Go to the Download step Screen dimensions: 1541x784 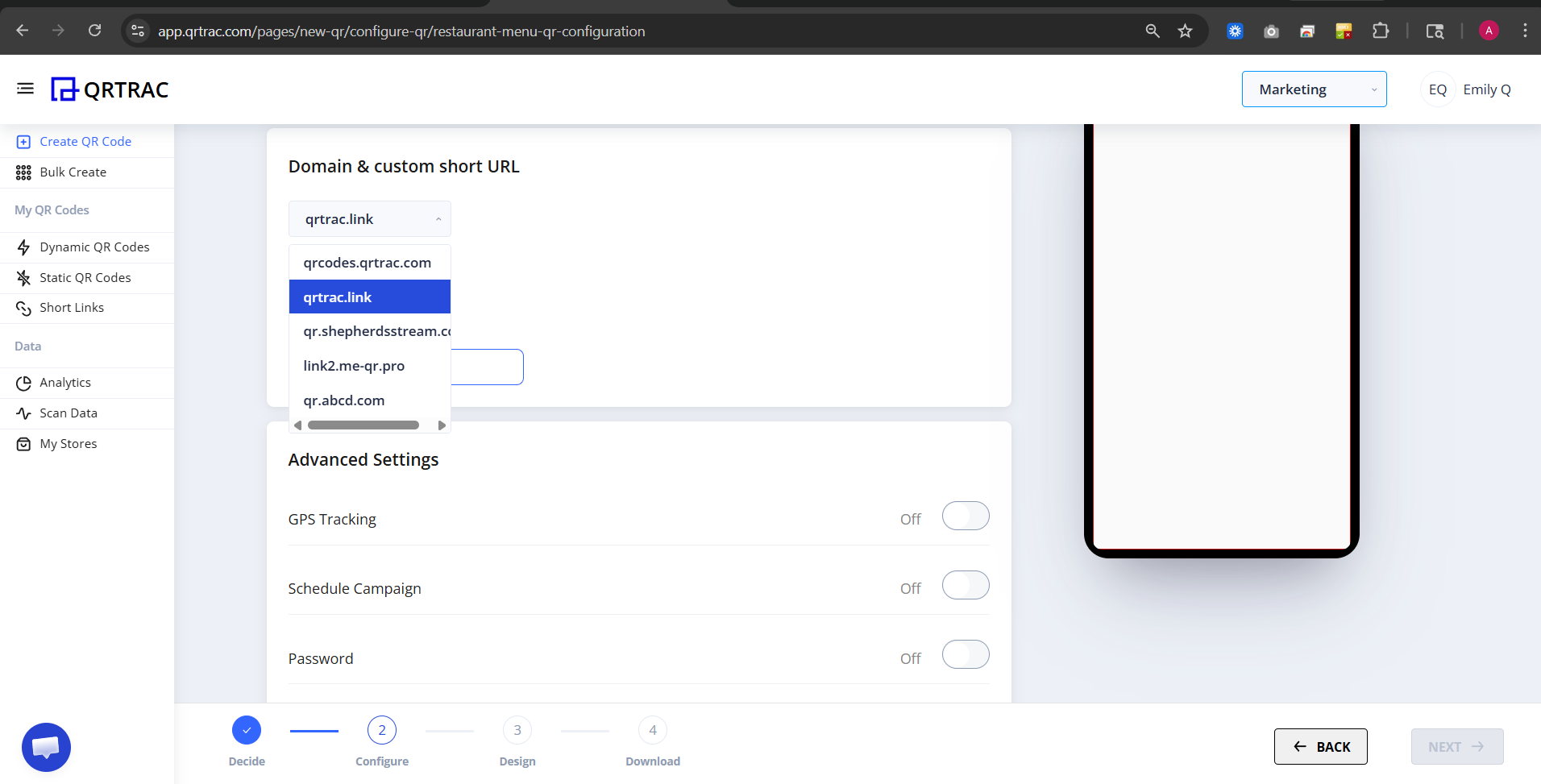point(652,729)
